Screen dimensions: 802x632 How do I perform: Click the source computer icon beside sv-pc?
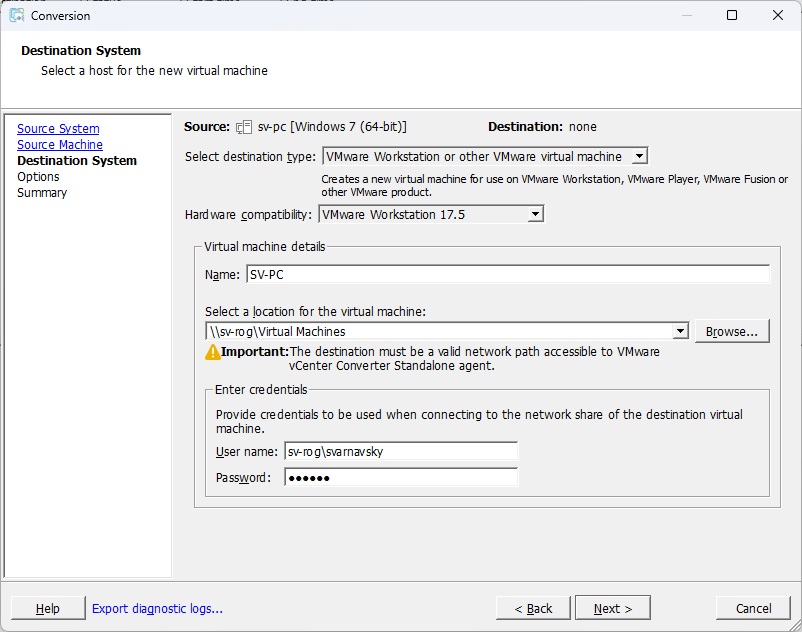(x=244, y=127)
